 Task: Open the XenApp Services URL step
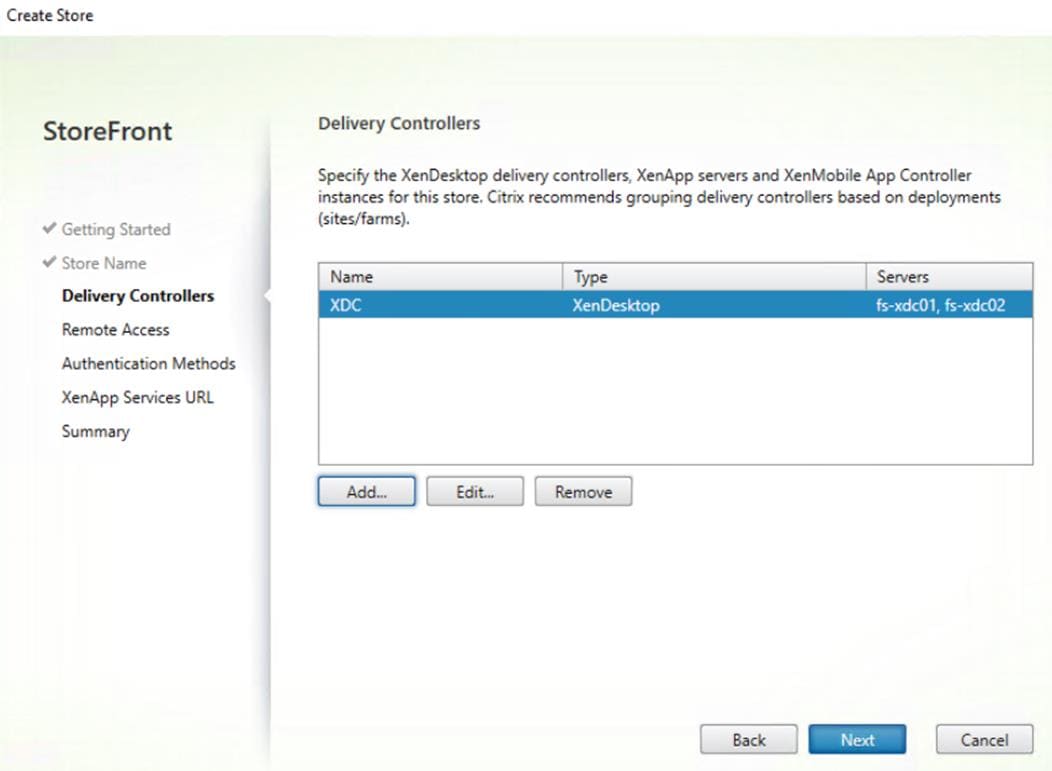click(138, 397)
